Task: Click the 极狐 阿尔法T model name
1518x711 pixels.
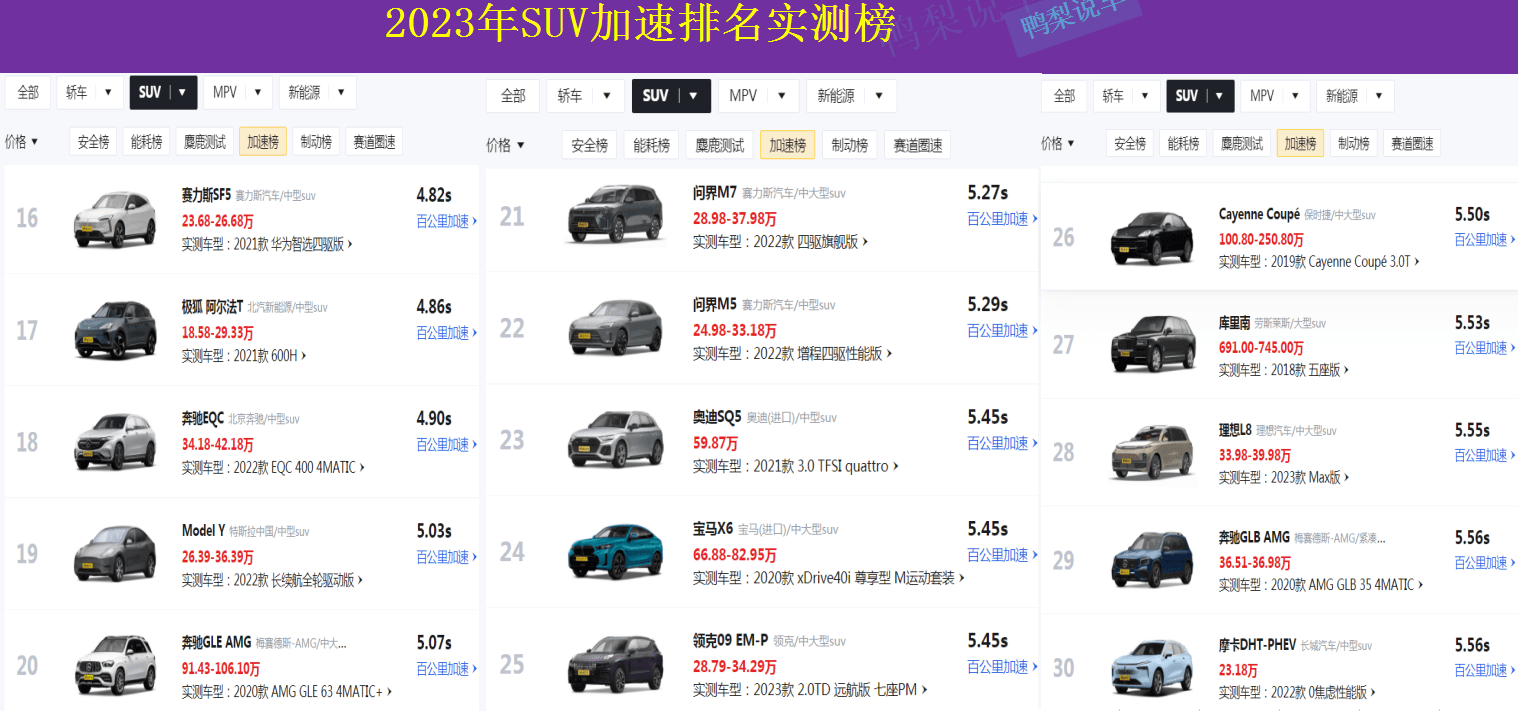Action: coord(212,306)
